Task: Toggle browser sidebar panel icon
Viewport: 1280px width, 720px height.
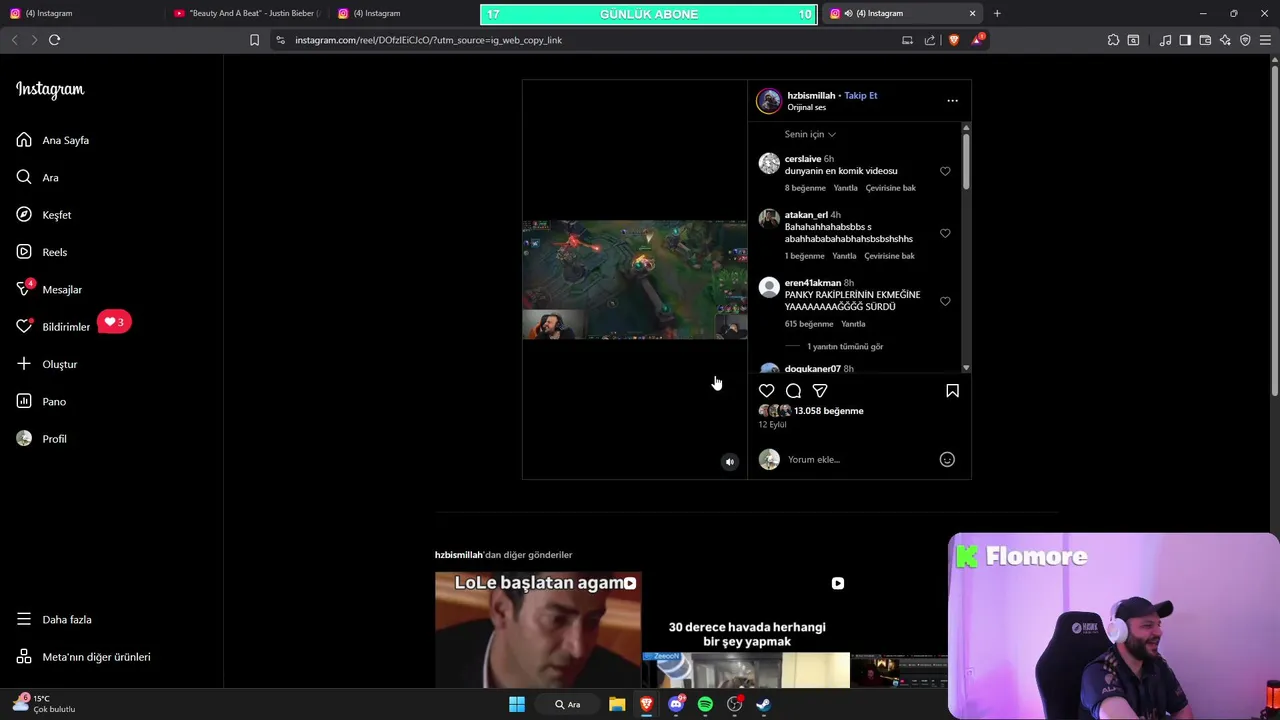Action: pos(1185,40)
